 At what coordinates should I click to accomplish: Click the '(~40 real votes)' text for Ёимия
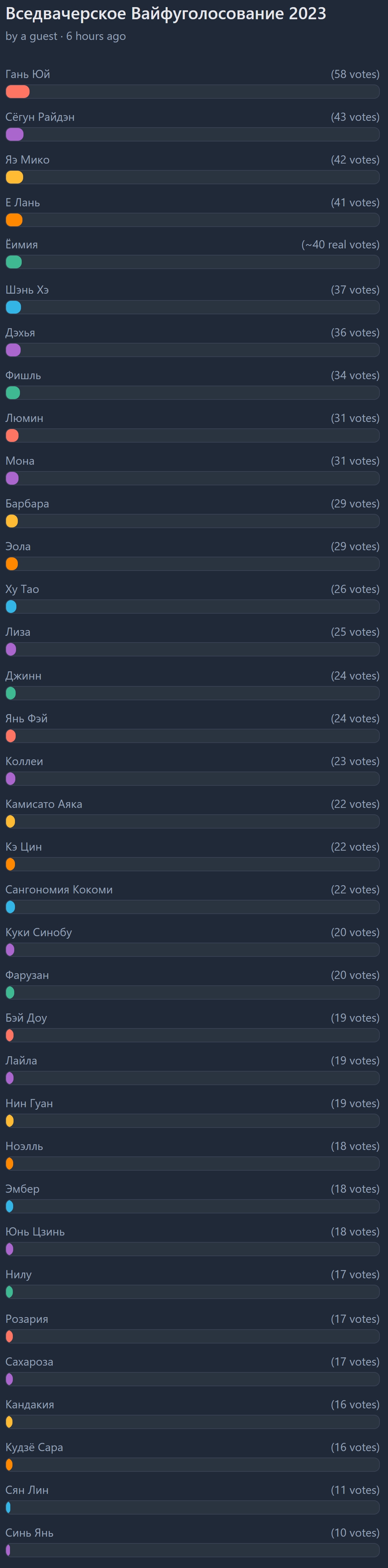click(340, 245)
